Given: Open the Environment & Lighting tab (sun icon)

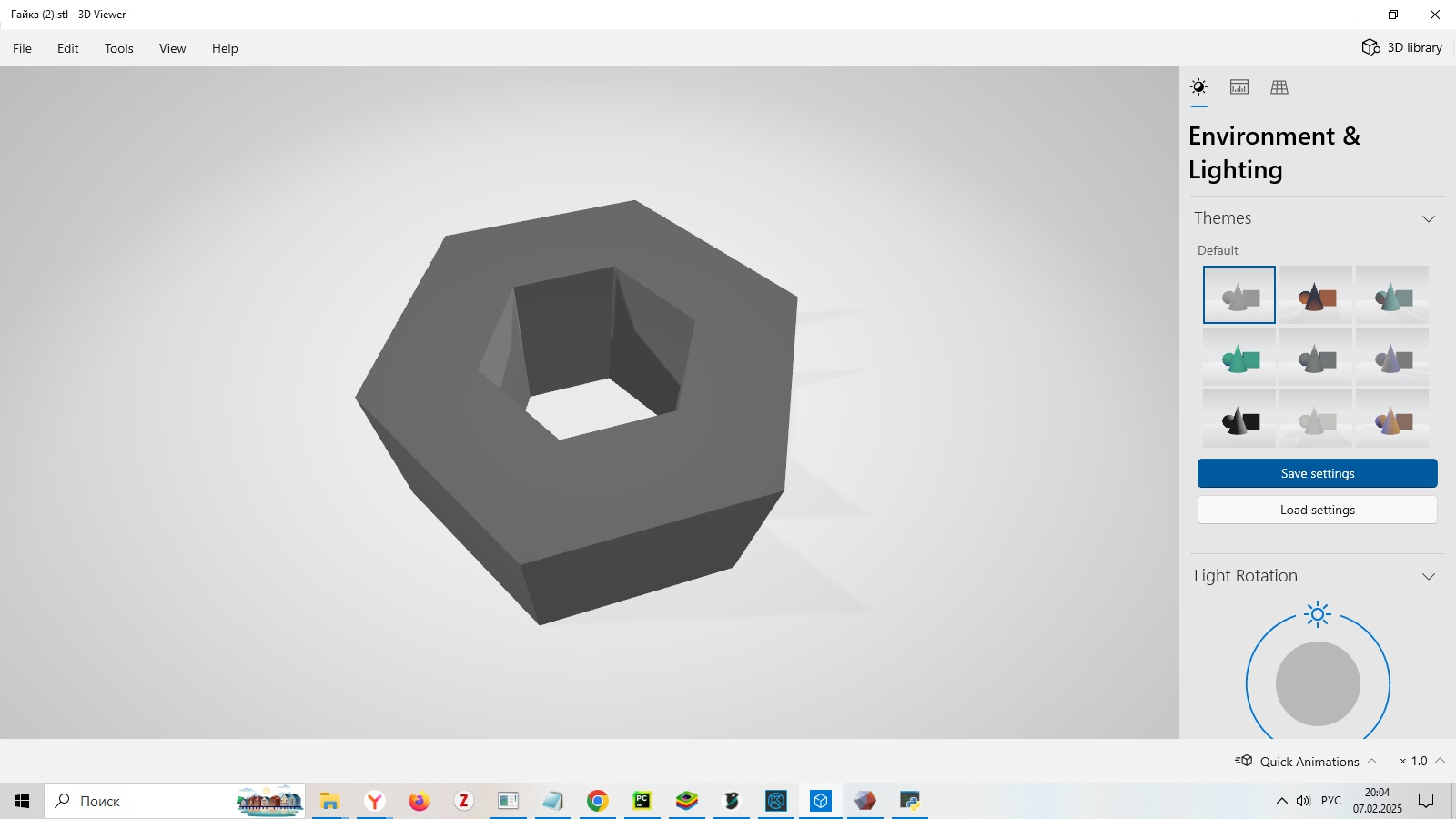Looking at the screenshot, I should 1198,87.
